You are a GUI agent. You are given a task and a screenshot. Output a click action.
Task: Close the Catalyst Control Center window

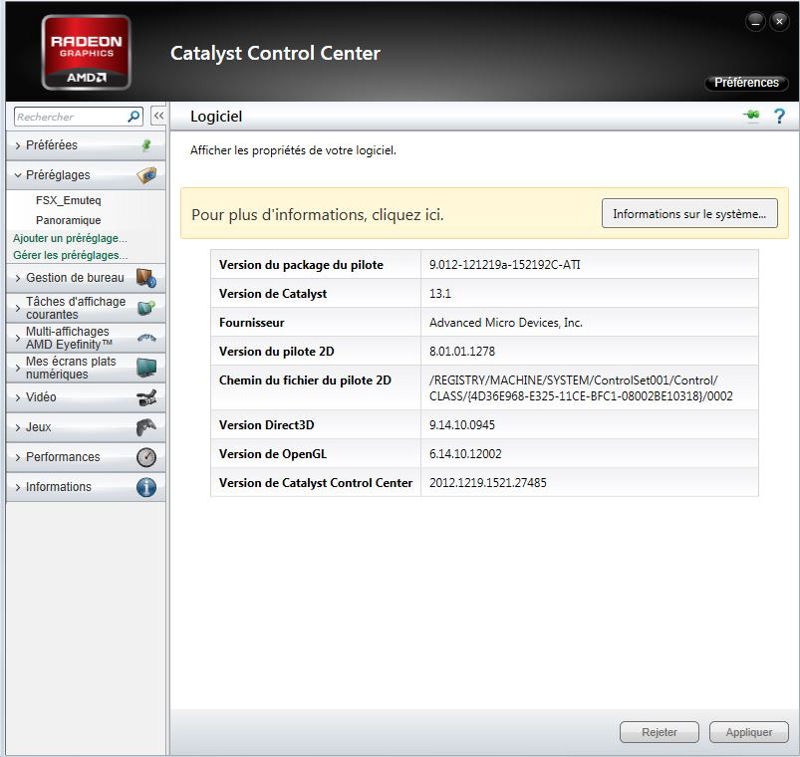779,21
